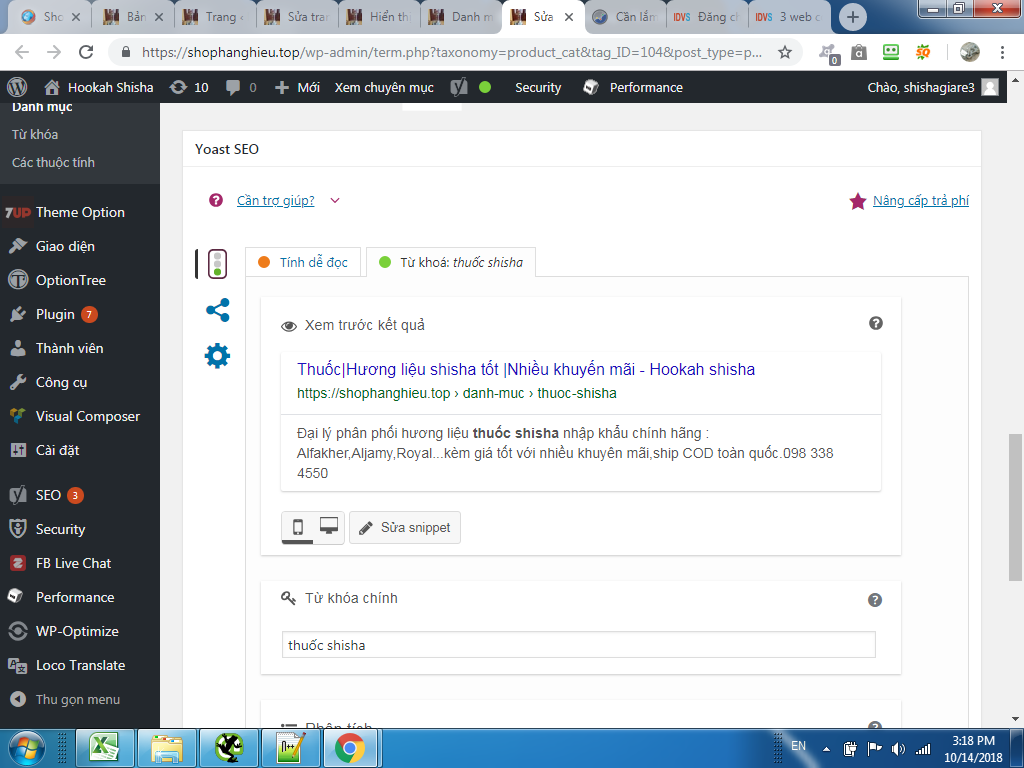Open volume control in system tray

point(898,749)
